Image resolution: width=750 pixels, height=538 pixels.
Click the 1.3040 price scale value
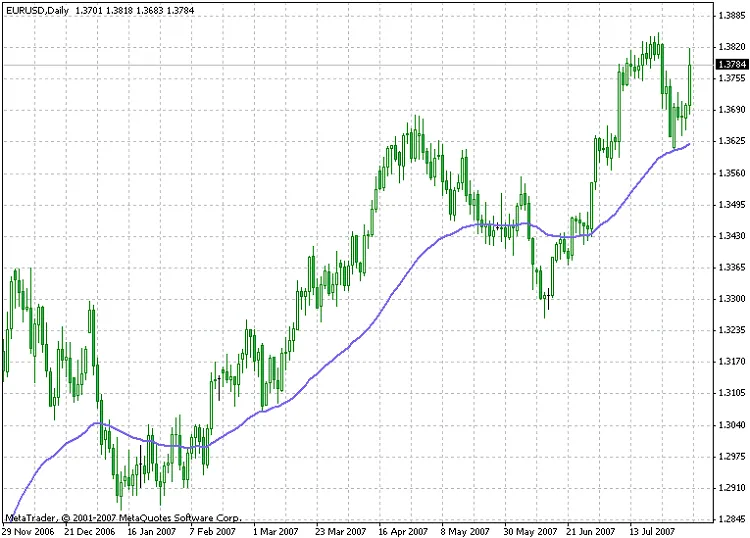[x=731, y=425]
